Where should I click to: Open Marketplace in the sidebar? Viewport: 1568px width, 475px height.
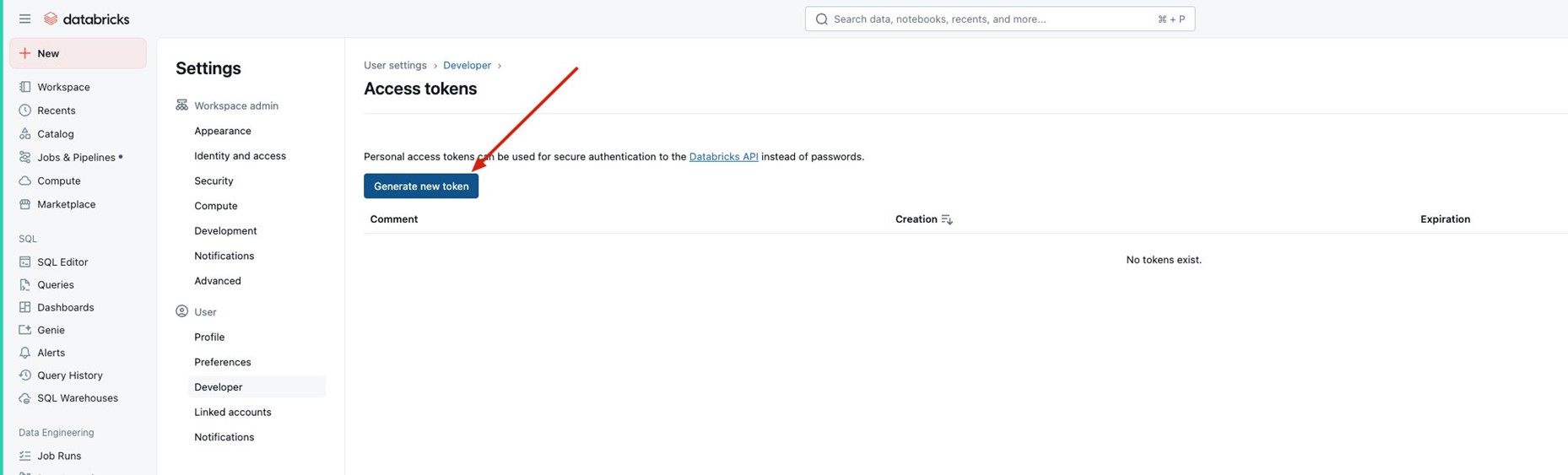point(66,204)
